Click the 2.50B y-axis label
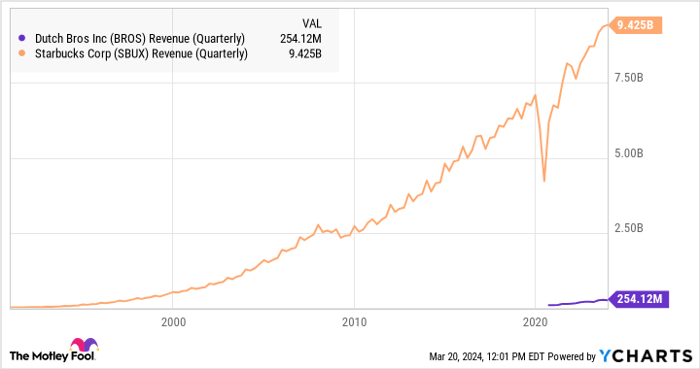Viewport: 700px width, 369px height. [x=629, y=228]
